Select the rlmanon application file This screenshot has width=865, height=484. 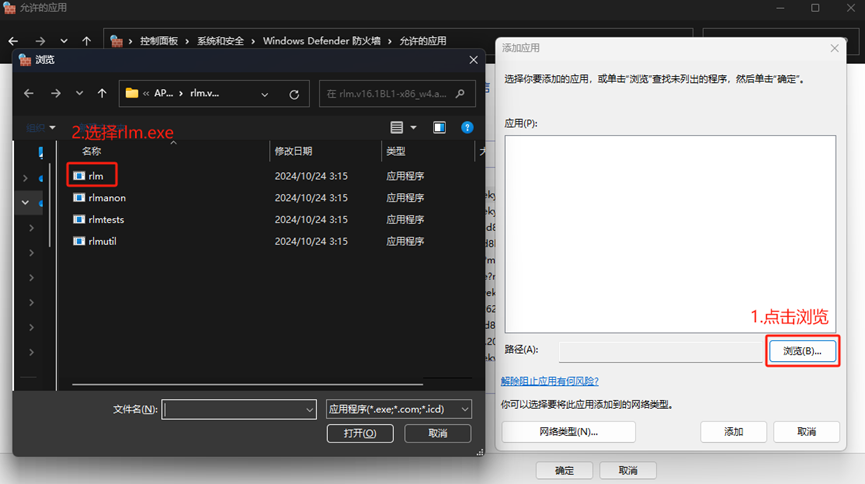click(107, 198)
